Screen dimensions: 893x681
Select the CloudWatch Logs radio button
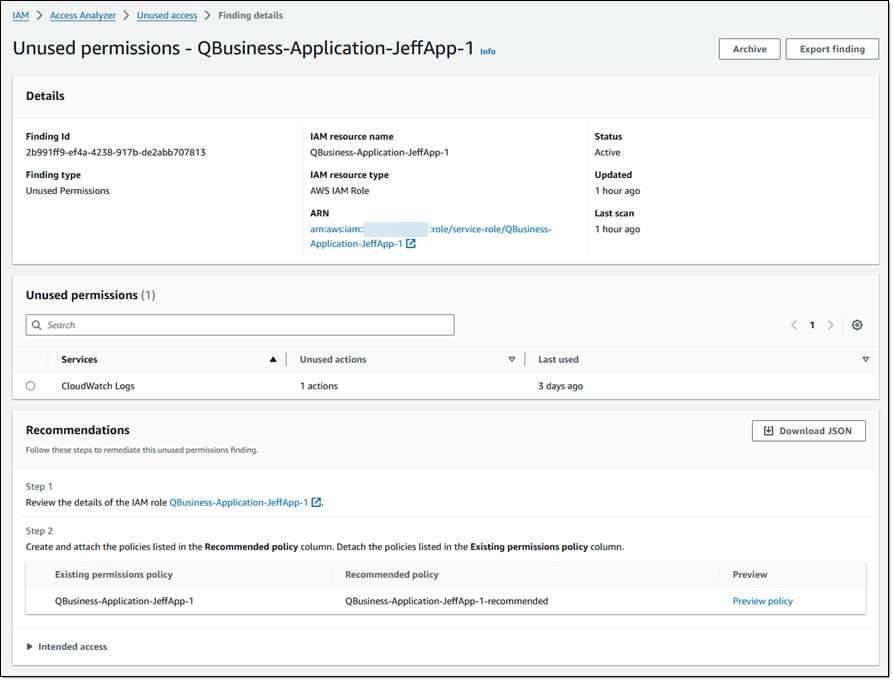pos(31,386)
